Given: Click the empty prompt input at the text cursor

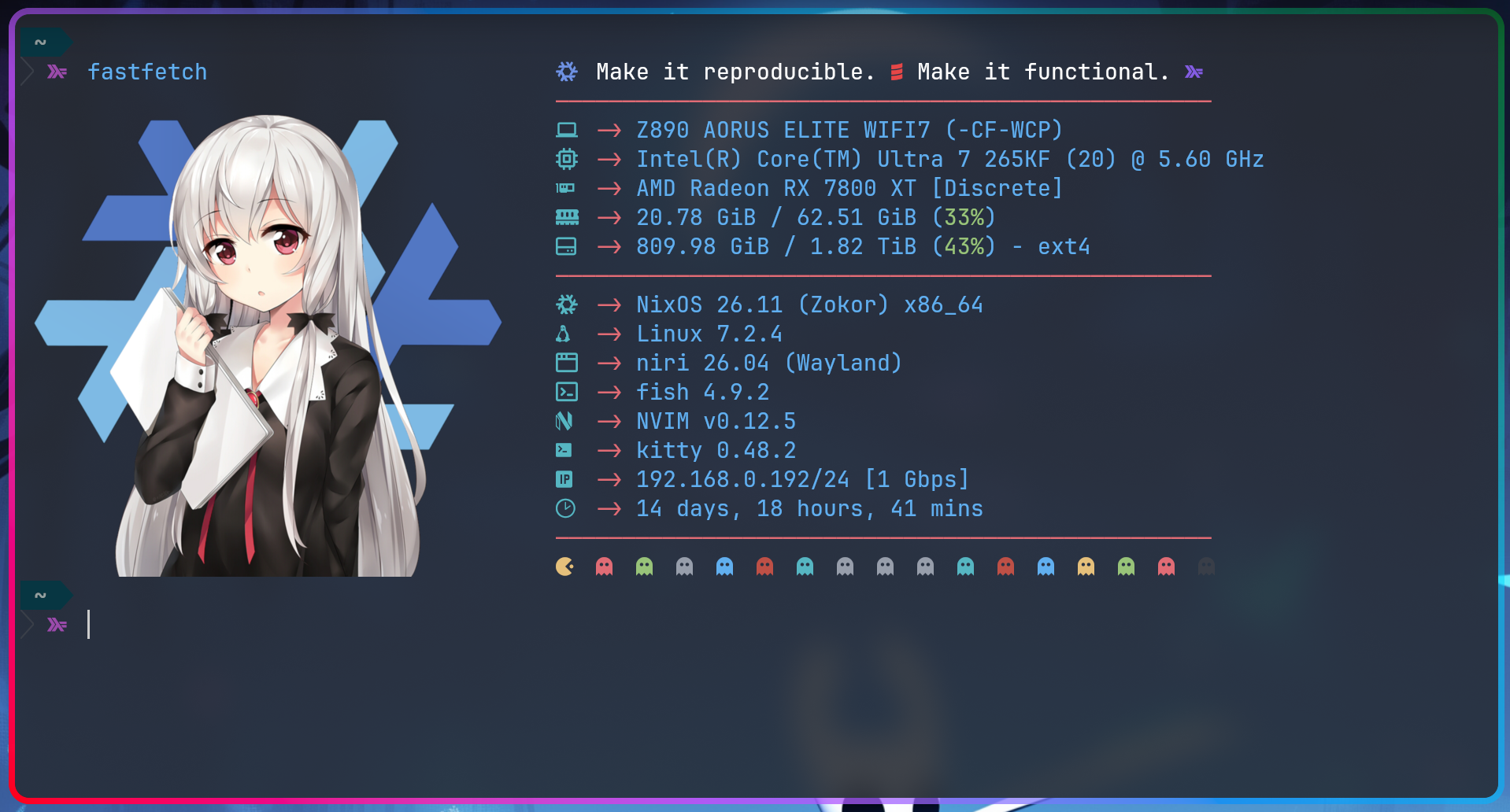Looking at the screenshot, I should click(89, 625).
